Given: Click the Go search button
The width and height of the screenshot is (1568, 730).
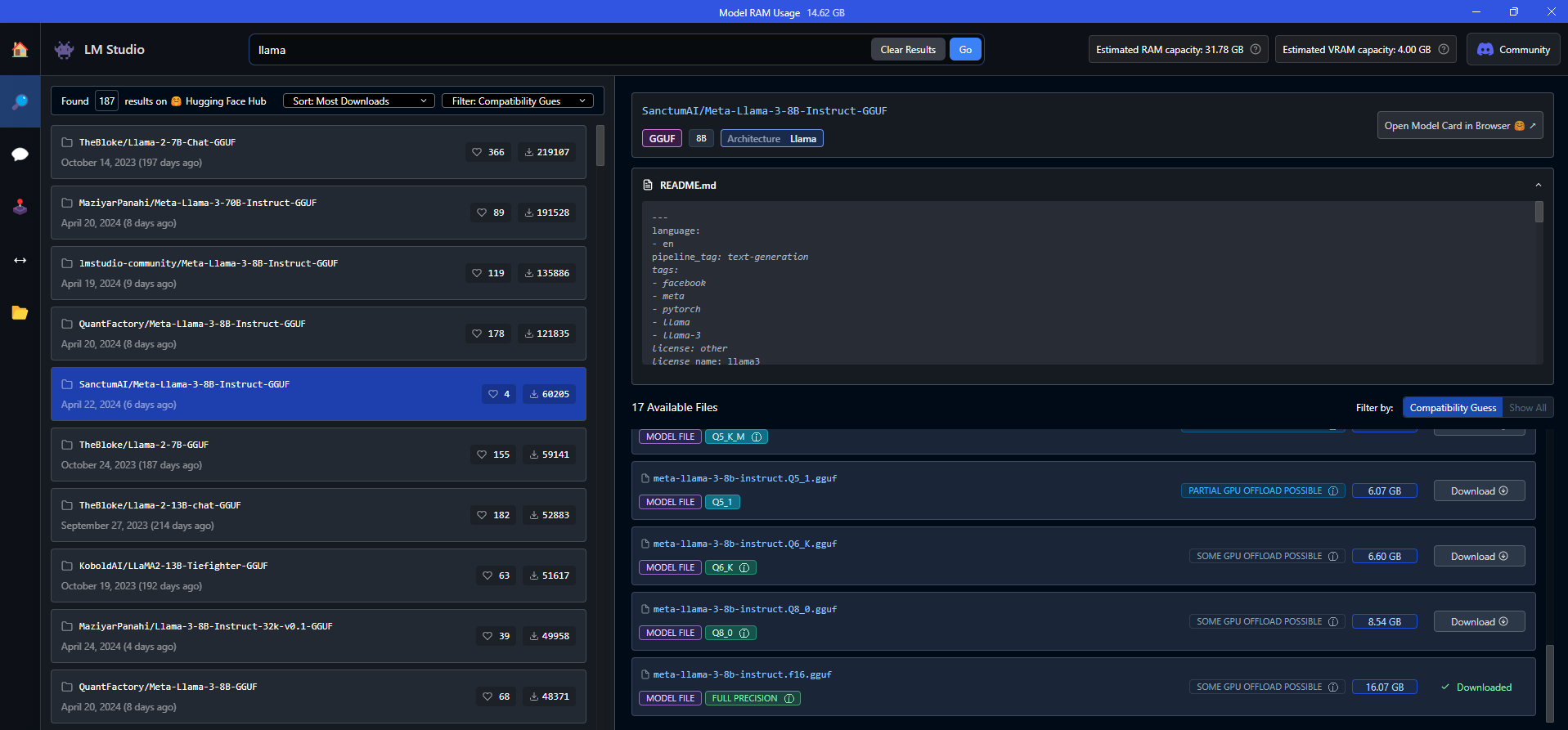Looking at the screenshot, I should coord(965,49).
